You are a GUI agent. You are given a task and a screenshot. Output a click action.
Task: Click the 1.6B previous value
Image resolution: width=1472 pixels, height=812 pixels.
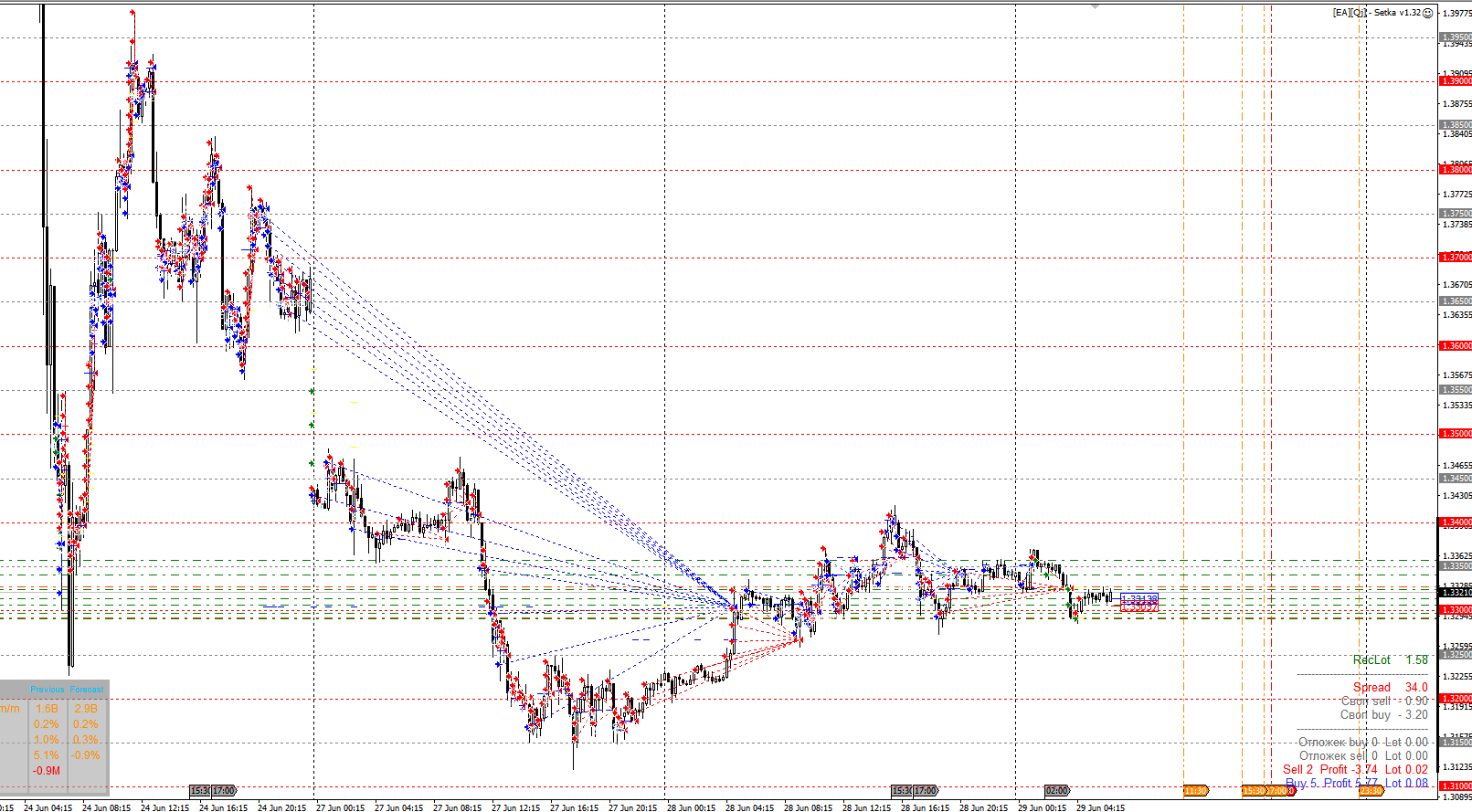click(x=47, y=708)
